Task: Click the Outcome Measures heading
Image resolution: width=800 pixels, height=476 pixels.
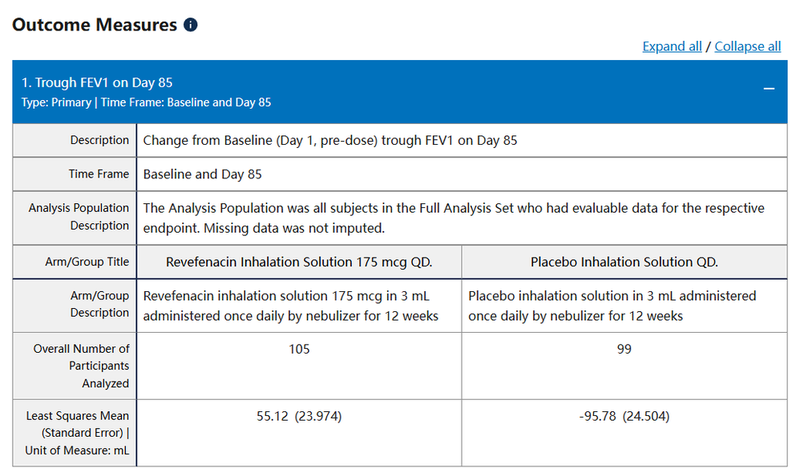Action: point(95,24)
